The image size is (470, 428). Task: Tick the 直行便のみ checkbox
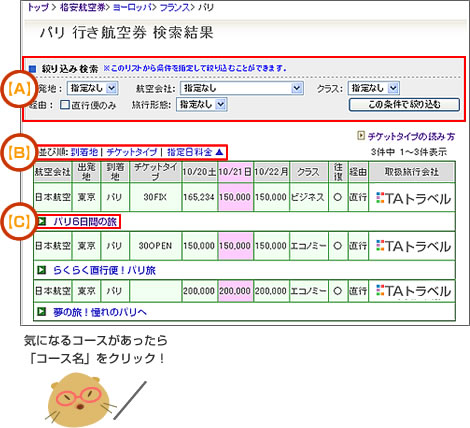65,105
